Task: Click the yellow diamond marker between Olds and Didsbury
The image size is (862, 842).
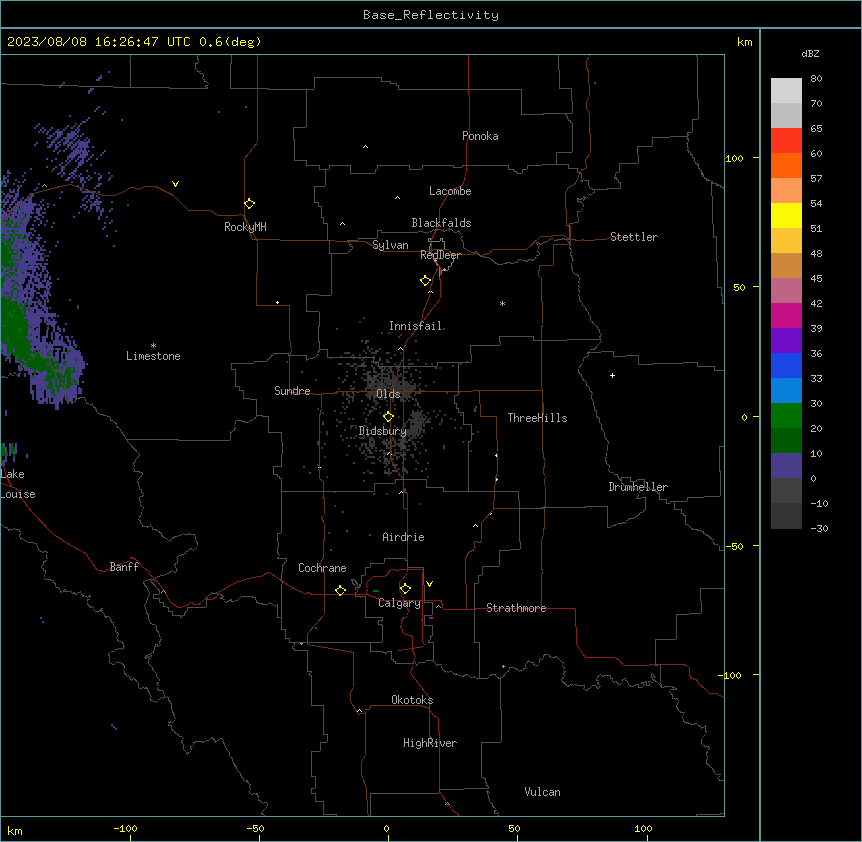Action: tap(388, 417)
